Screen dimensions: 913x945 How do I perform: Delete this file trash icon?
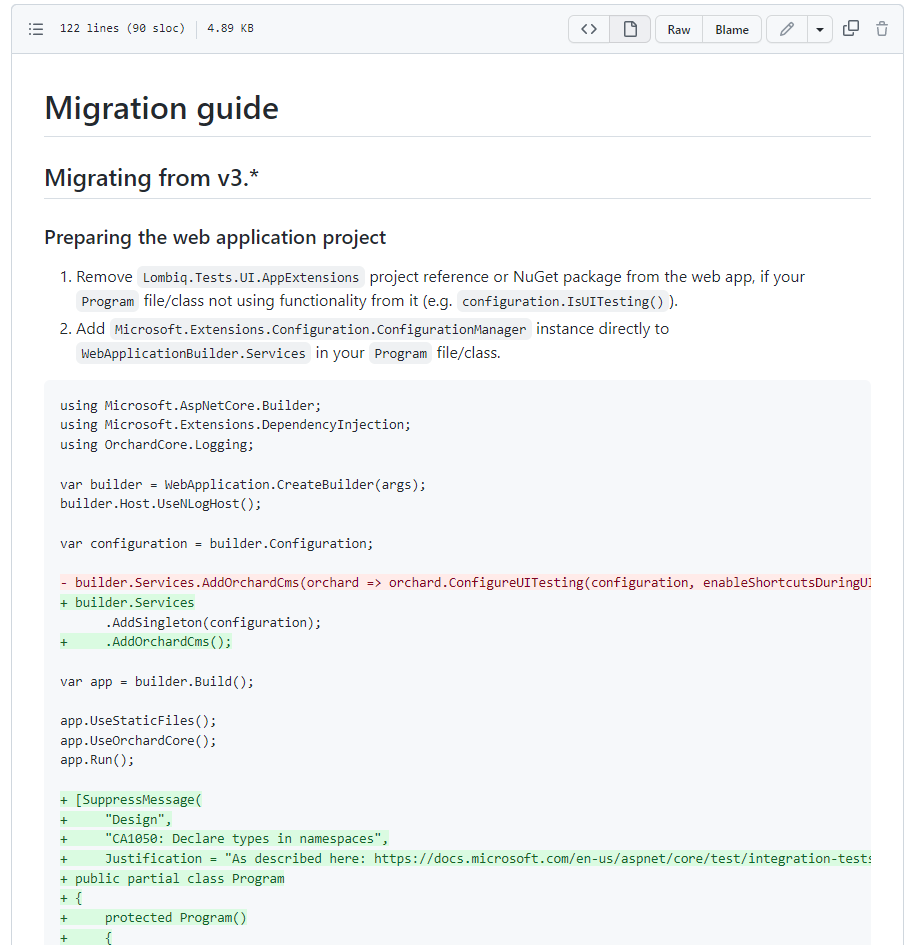(x=882, y=28)
